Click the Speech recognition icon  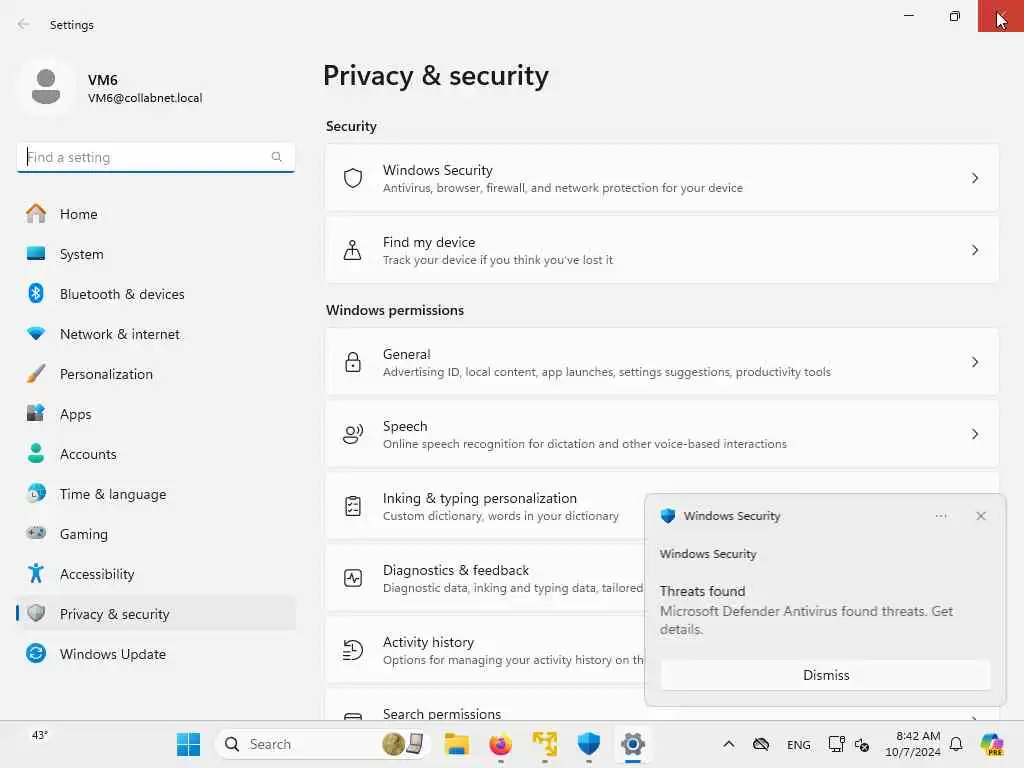[x=353, y=434]
